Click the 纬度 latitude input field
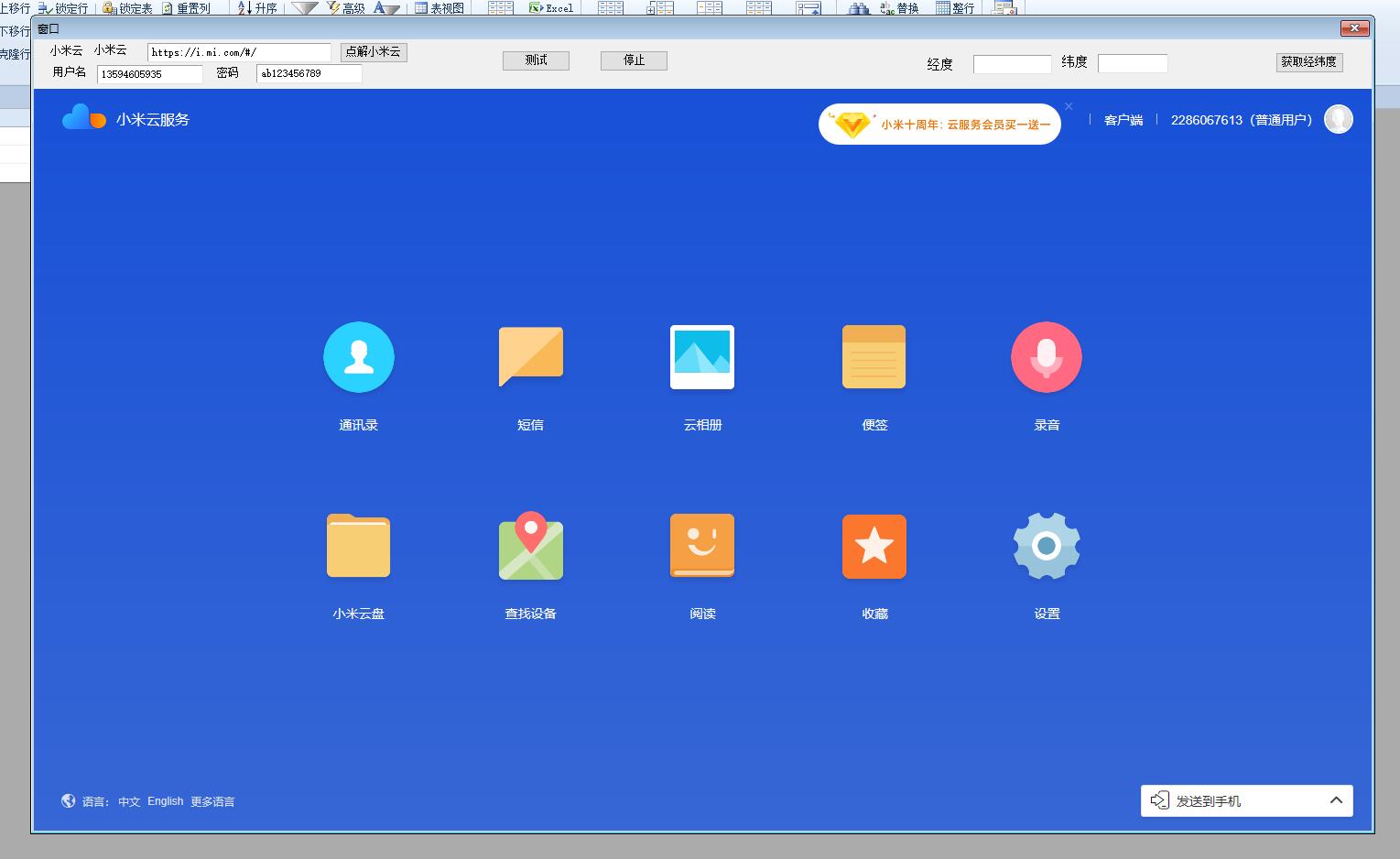Viewport: 1400px width, 859px height. coord(1133,63)
